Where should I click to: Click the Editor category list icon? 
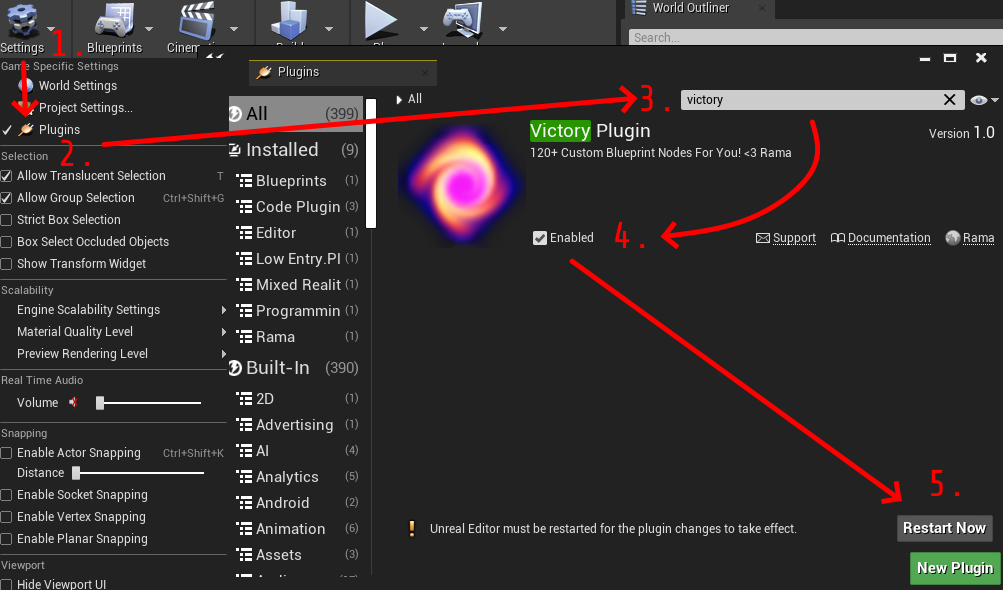click(244, 232)
